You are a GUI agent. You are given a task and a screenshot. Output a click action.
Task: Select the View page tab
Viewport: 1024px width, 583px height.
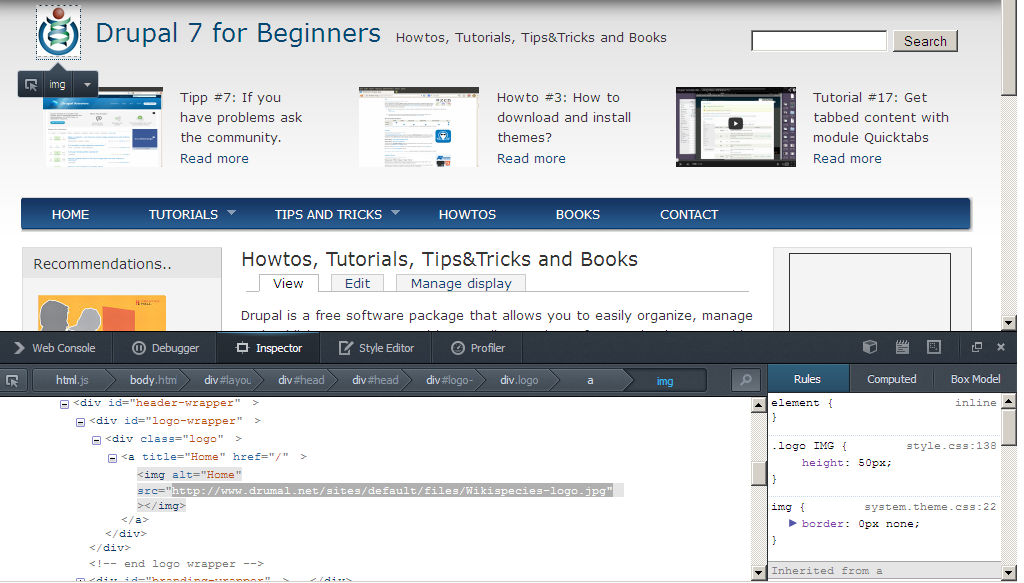[x=288, y=283]
